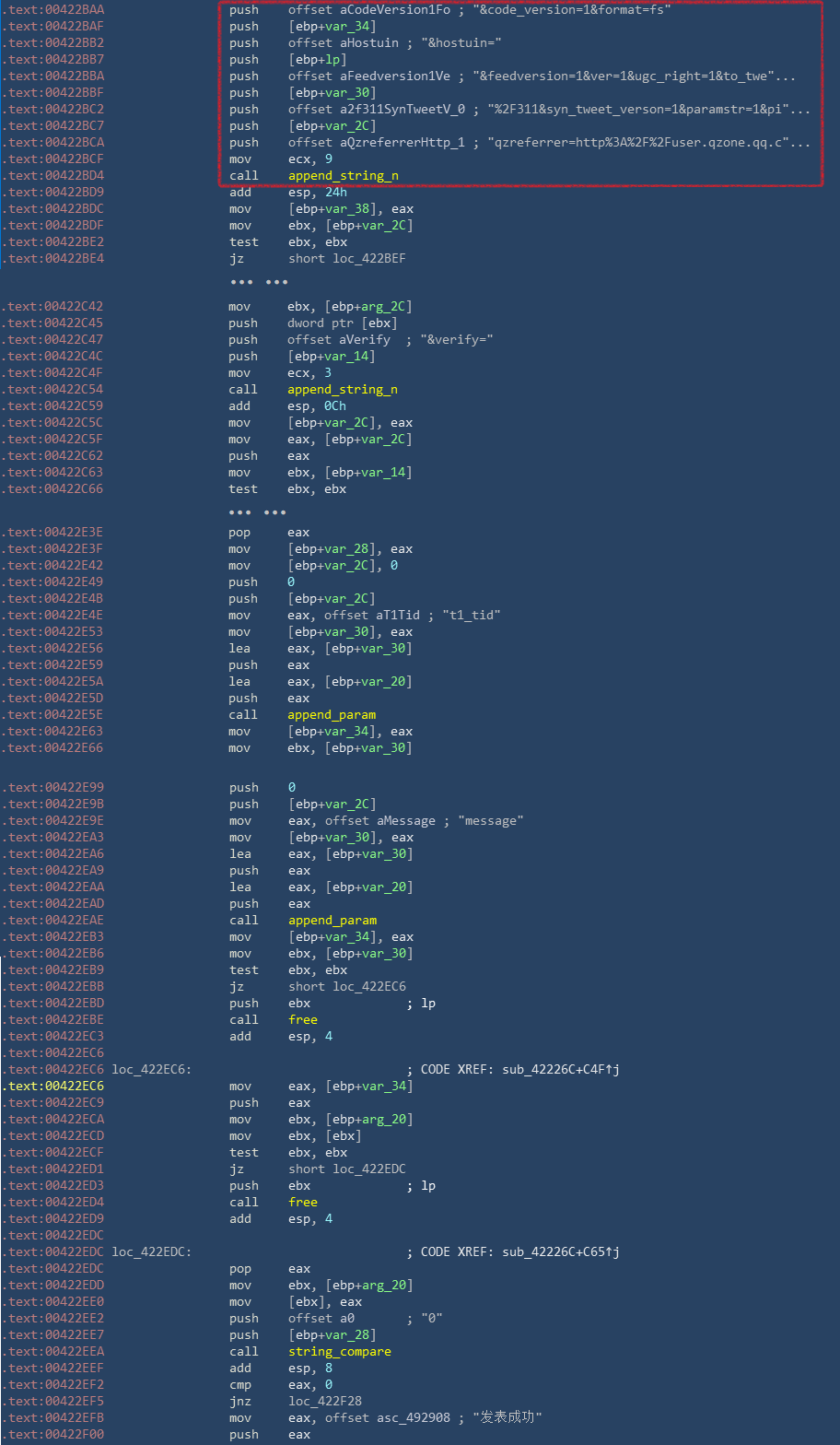Image resolution: width=840 pixels, height=1445 pixels.
Task: Click append_param call at address 00422E5E
Action: (x=332, y=715)
